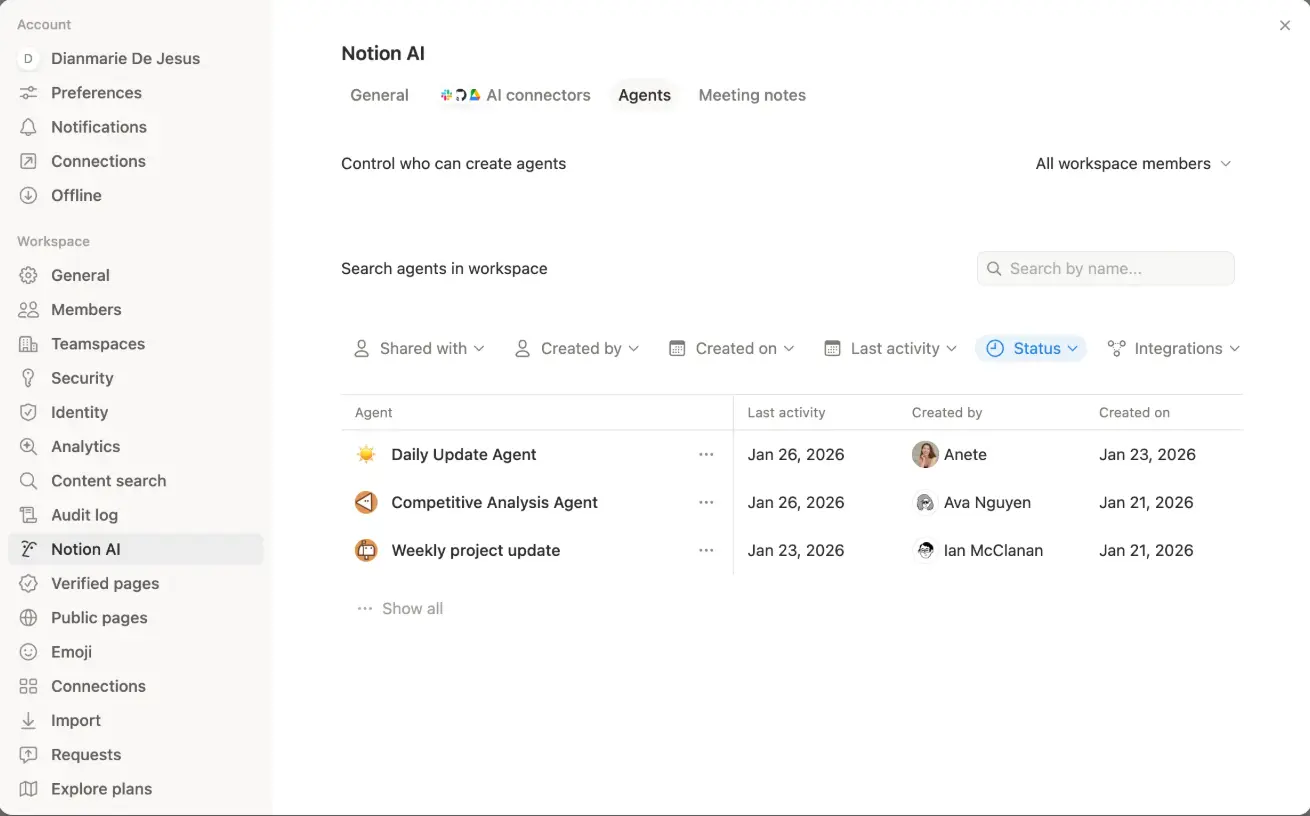The image size is (1310, 816).
Task: Expand the Created by filter
Action: click(x=577, y=348)
